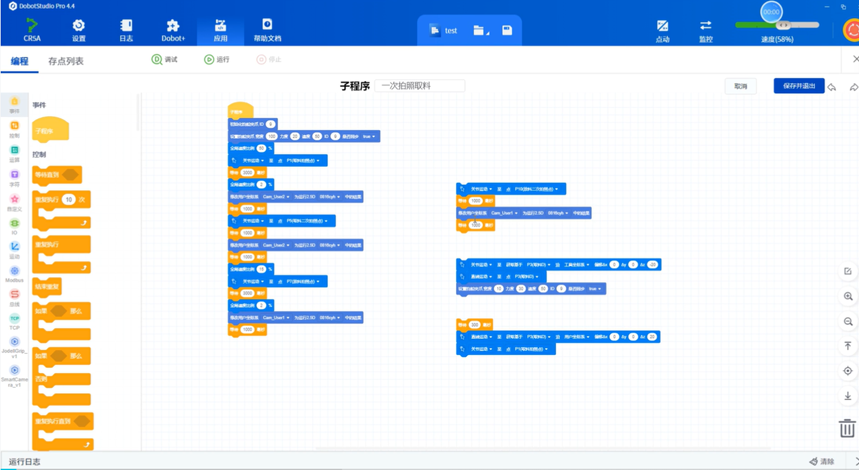Viewport: 859px width, 470px height.
Task: Zoom in on the block canvas
Action: (x=848, y=297)
